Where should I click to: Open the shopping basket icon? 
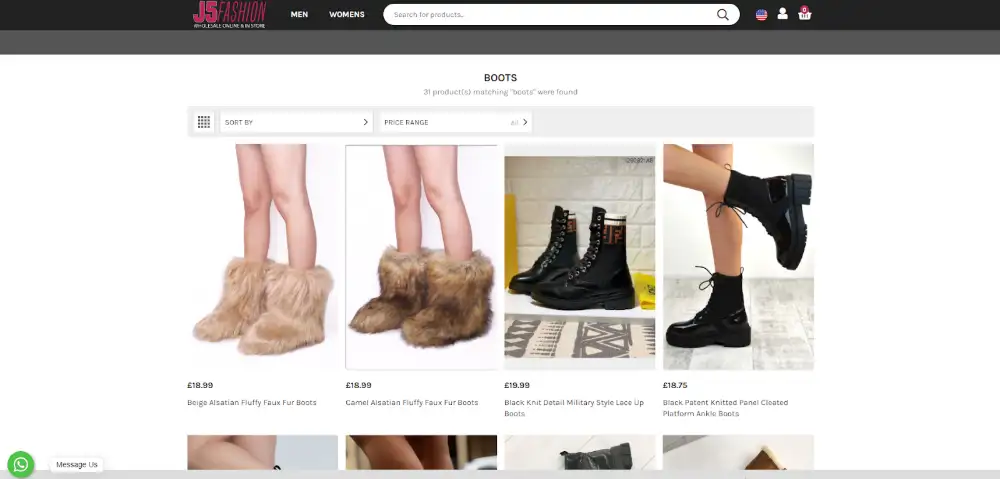tap(805, 13)
